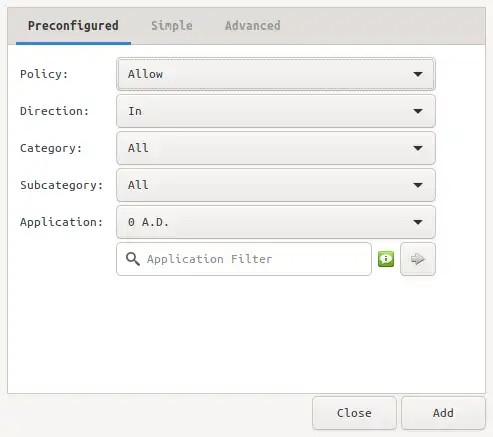
Task: Expand the Category combo box
Action: tap(276, 148)
